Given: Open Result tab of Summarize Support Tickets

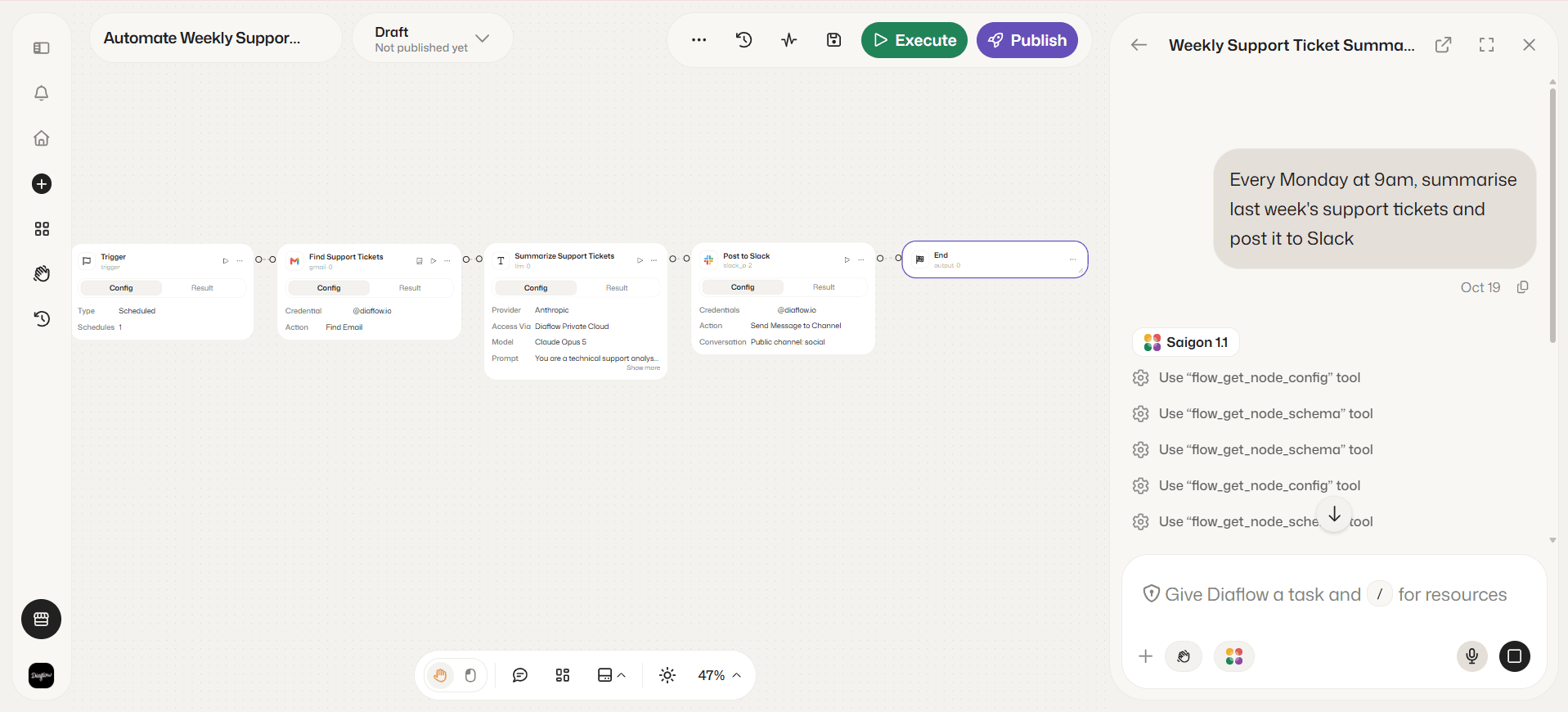Looking at the screenshot, I should [x=617, y=288].
